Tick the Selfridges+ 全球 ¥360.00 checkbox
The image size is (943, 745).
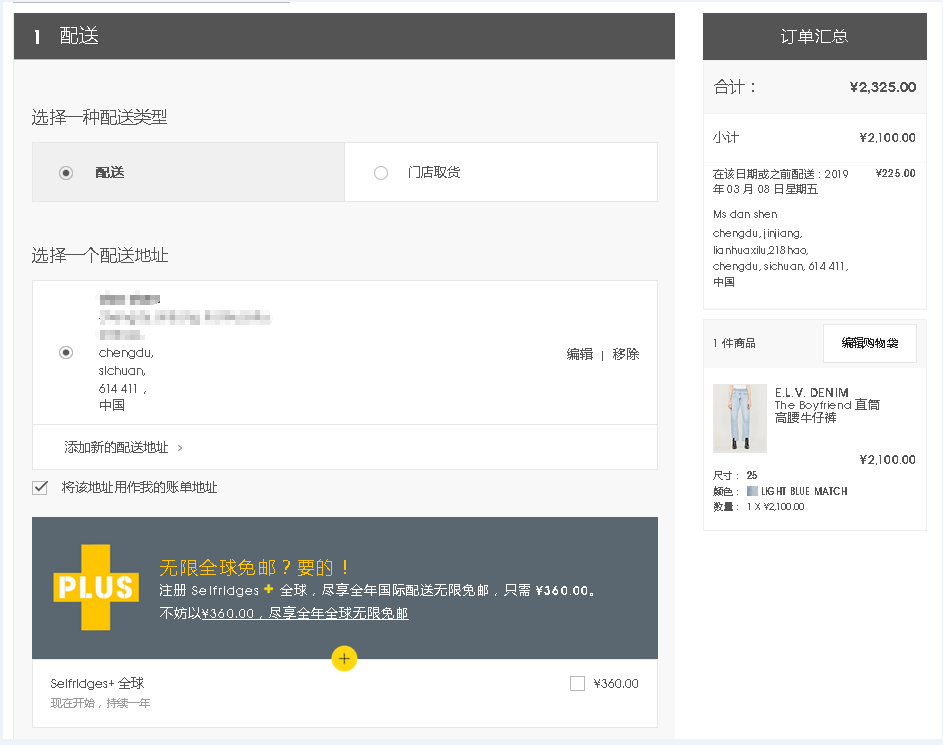click(x=577, y=684)
